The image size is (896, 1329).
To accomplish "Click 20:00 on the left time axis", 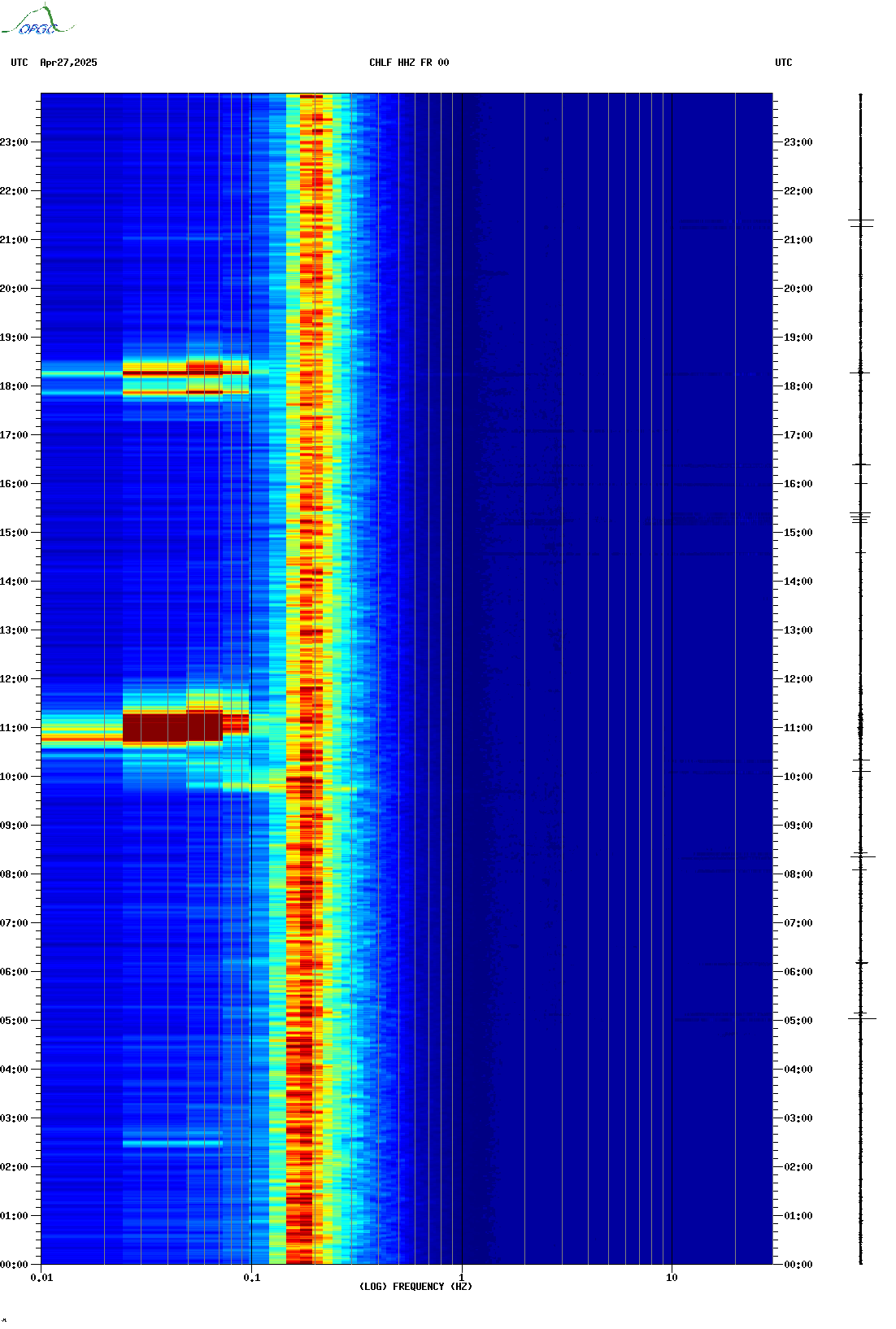I will click(x=14, y=289).
